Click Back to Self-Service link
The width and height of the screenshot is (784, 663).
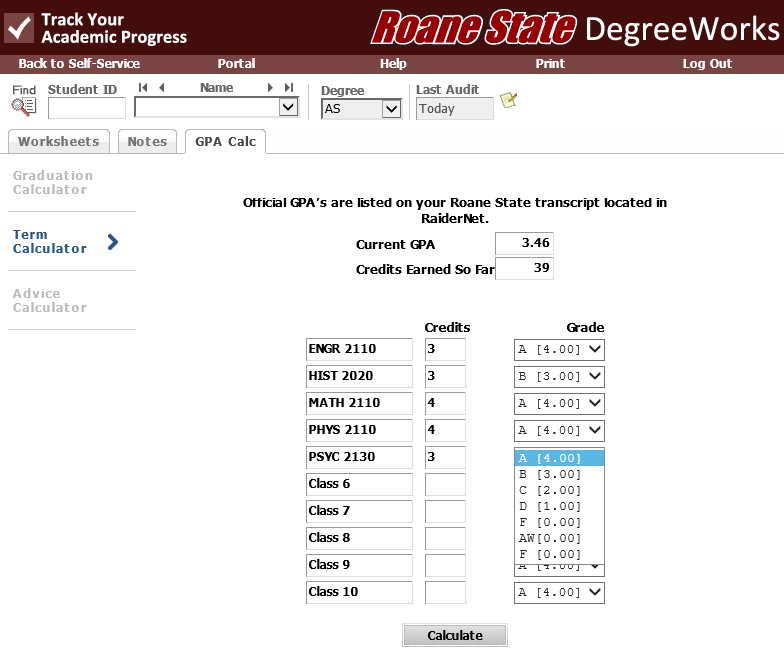(79, 63)
